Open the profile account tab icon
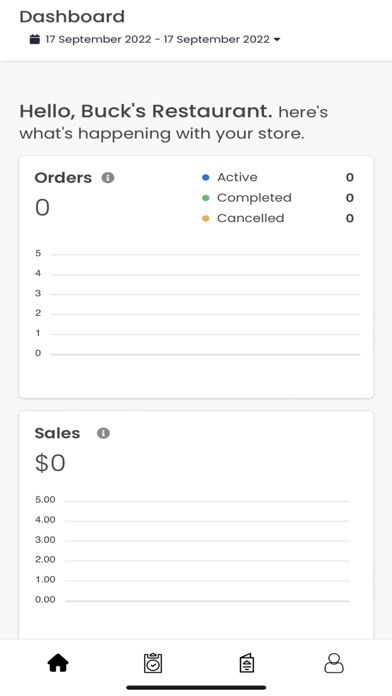The image size is (392, 696). click(334, 663)
